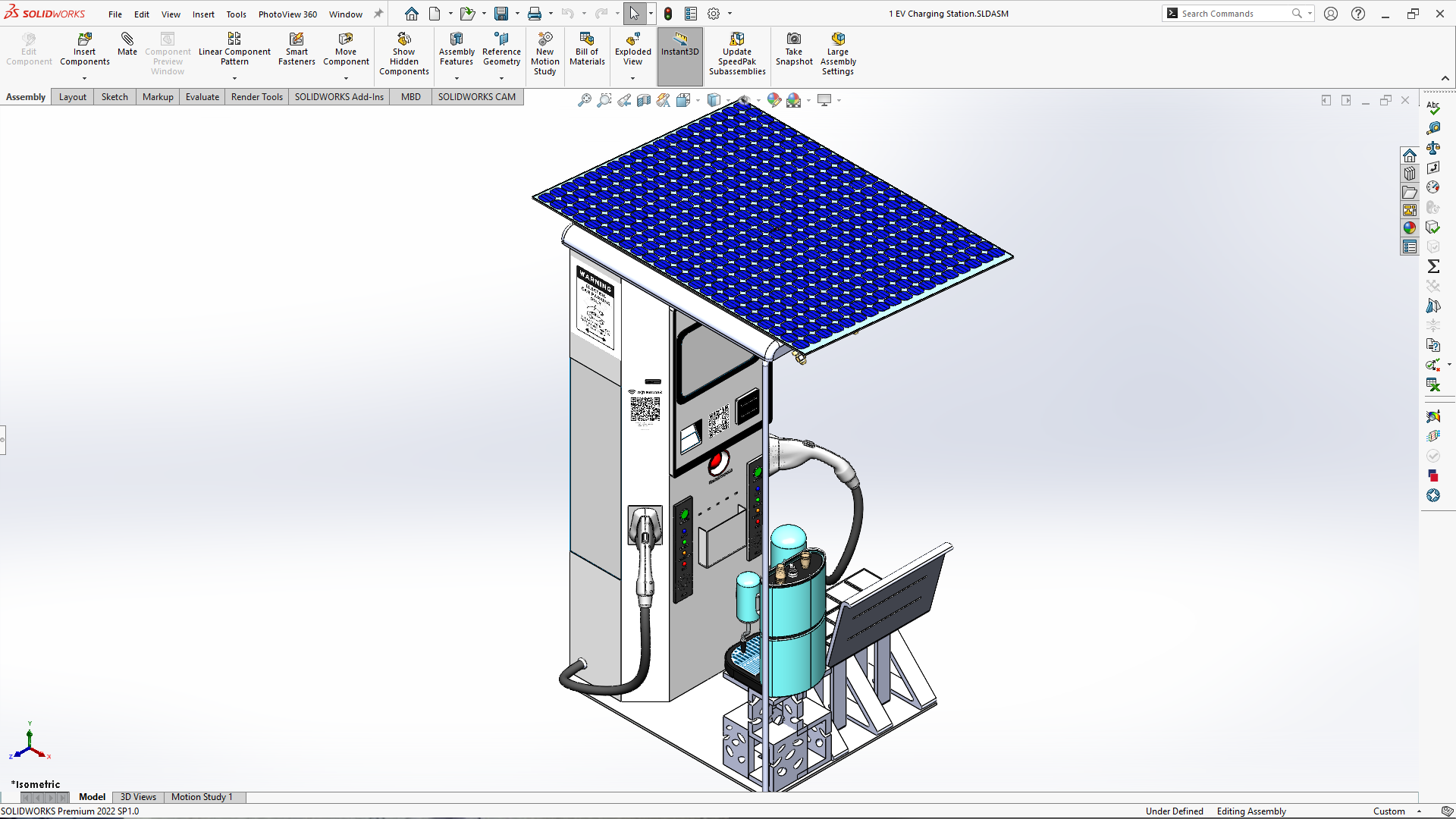Open Motion Study 1 tab
Image resolution: width=1456 pixels, height=819 pixels.
pos(202,797)
